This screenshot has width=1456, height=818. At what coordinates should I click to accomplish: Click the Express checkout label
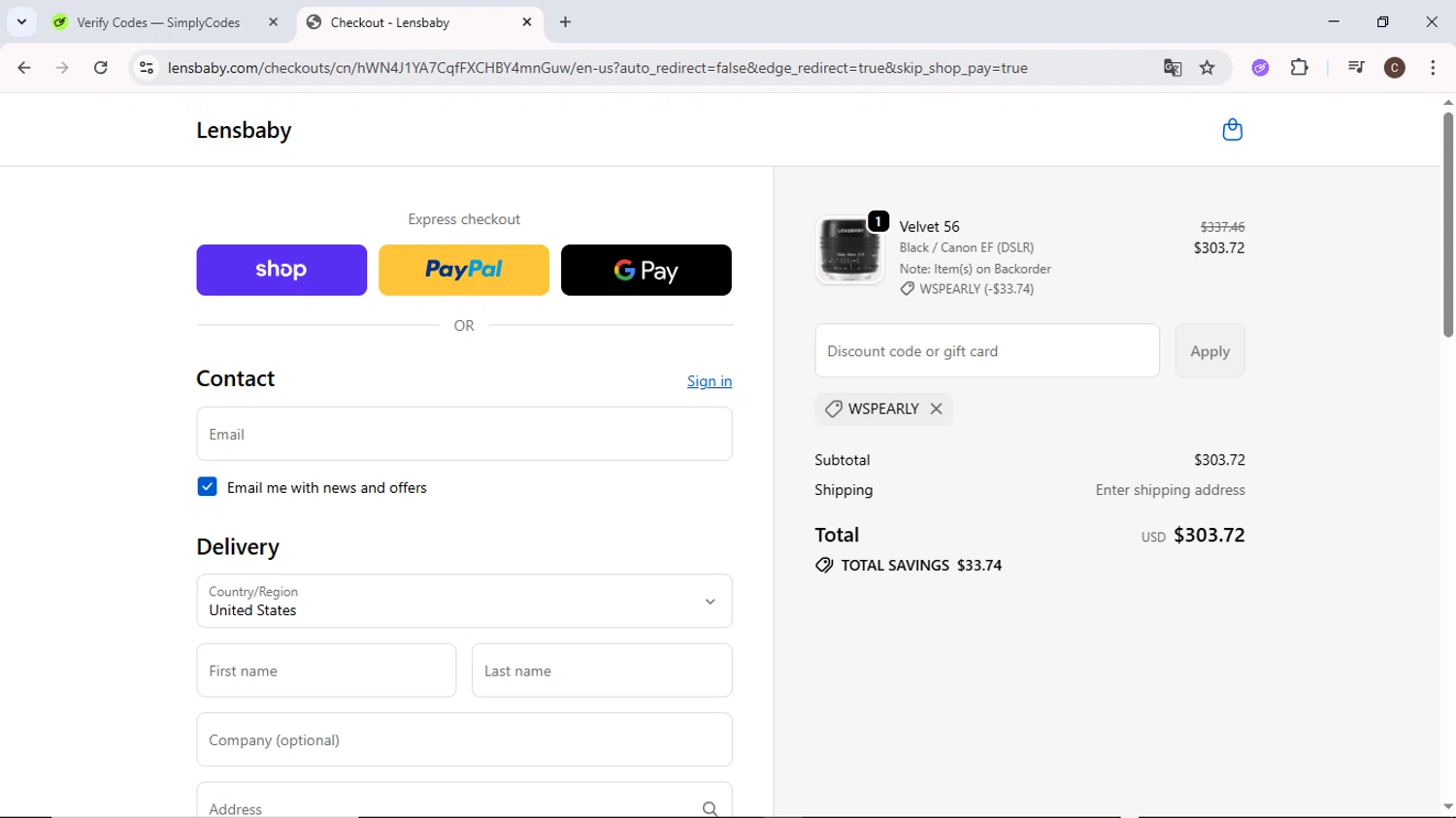464,219
